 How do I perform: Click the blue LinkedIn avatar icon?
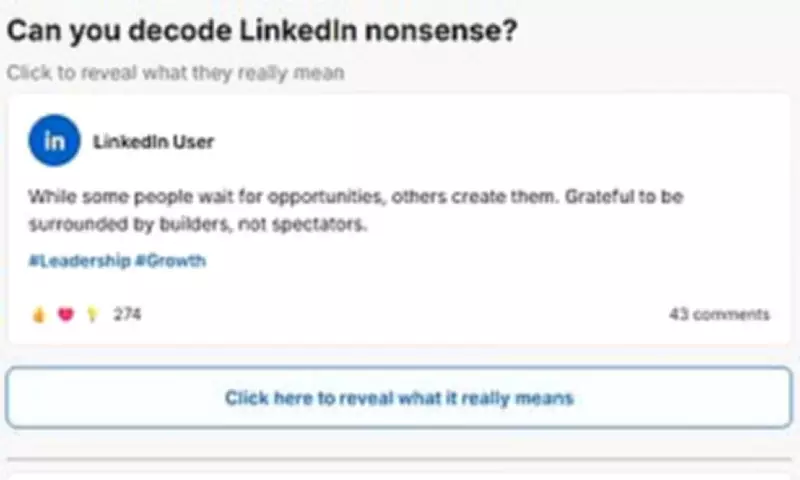click(x=54, y=141)
